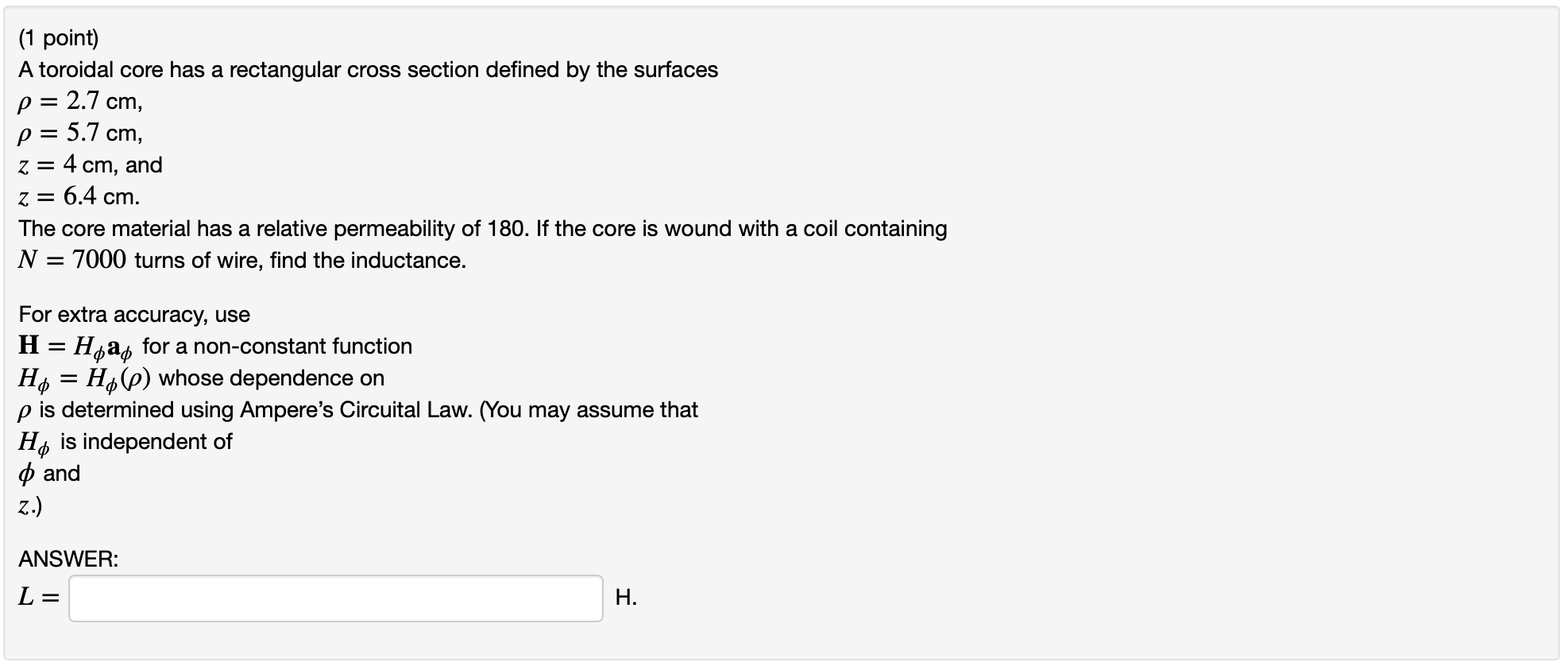Viewport: 1568px width, 666px height.
Task: Click the z = 4 cm surface definition
Action: pos(90,165)
